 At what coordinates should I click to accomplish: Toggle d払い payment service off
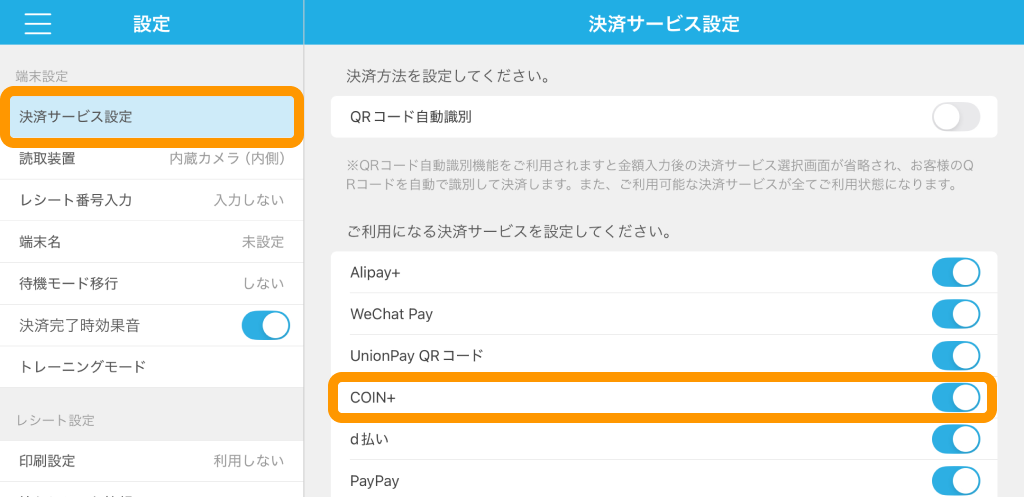(955, 439)
